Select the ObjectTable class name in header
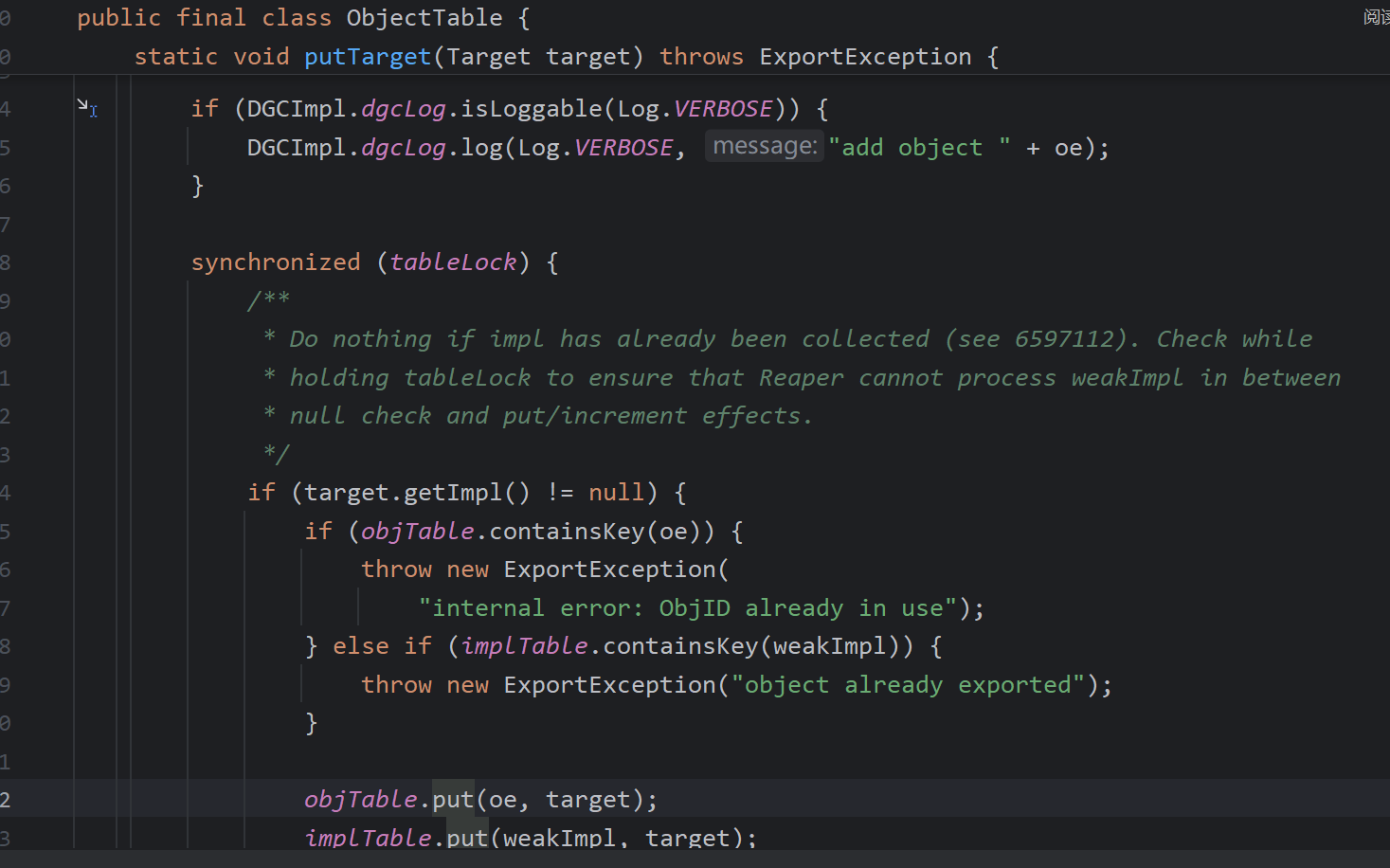Image resolution: width=1390 pixels, height=868 pixels. coord(424,18)
